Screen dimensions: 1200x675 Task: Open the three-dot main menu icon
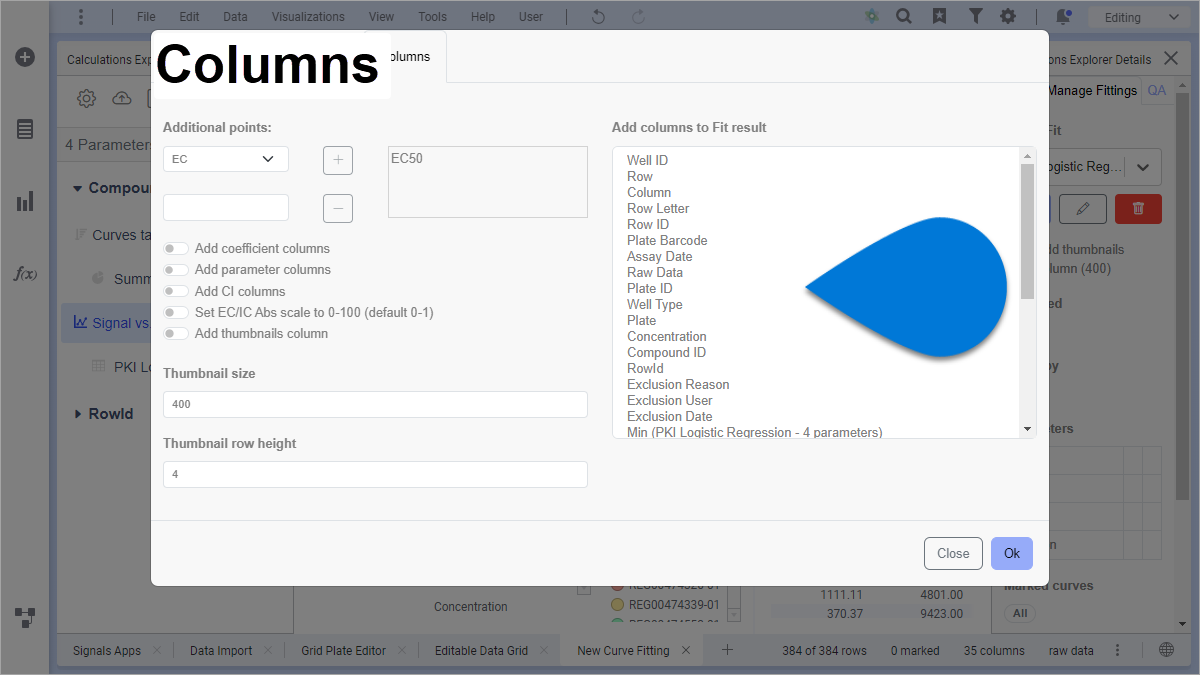81,17
